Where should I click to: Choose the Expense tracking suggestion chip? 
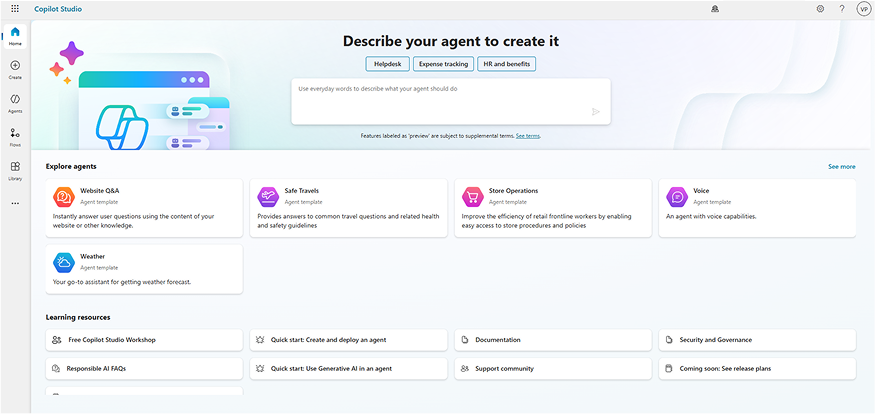(x=444, y=64)
